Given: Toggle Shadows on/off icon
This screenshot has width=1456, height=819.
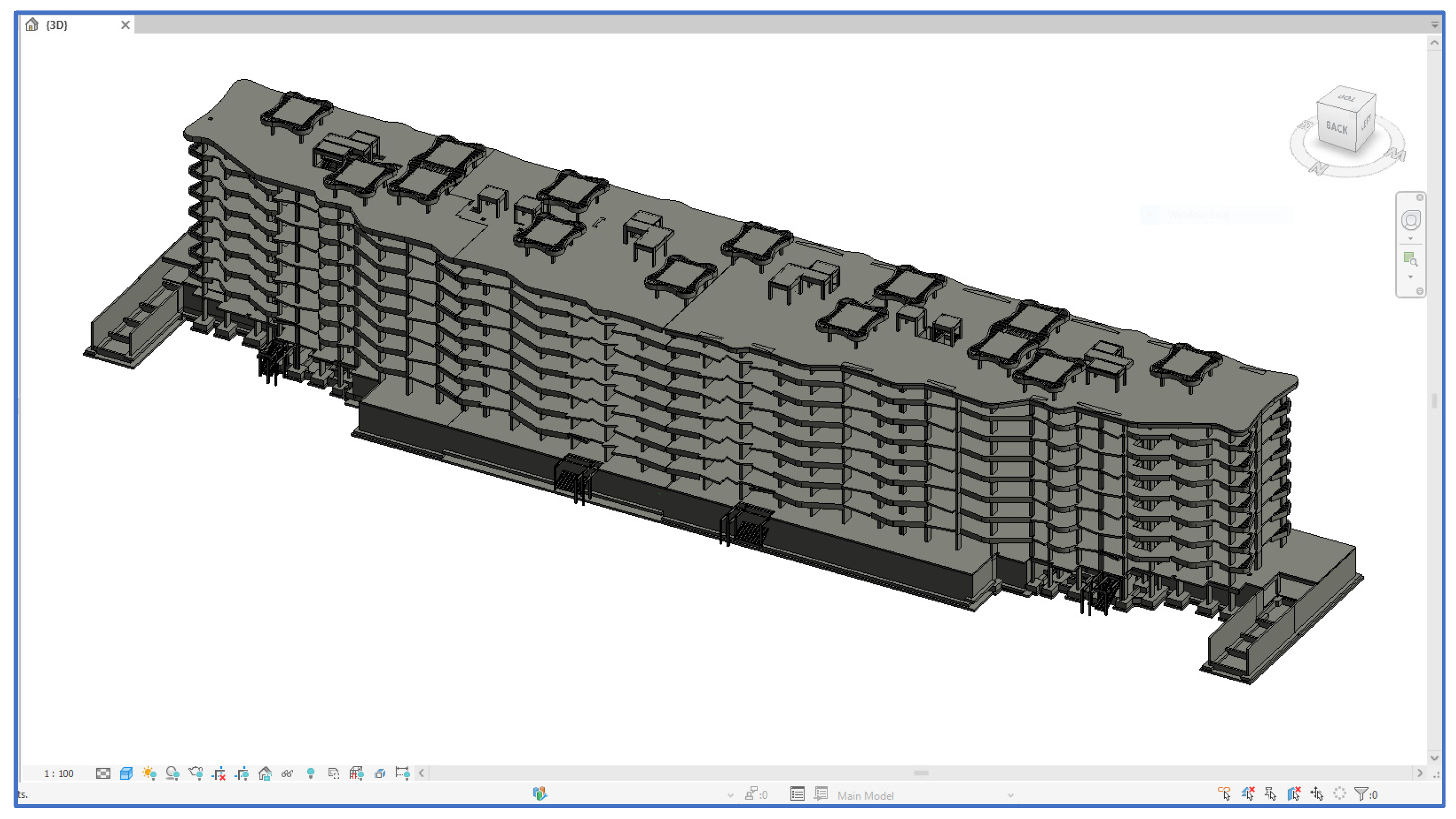Looking at the screenshot, I should pos(172,773).
